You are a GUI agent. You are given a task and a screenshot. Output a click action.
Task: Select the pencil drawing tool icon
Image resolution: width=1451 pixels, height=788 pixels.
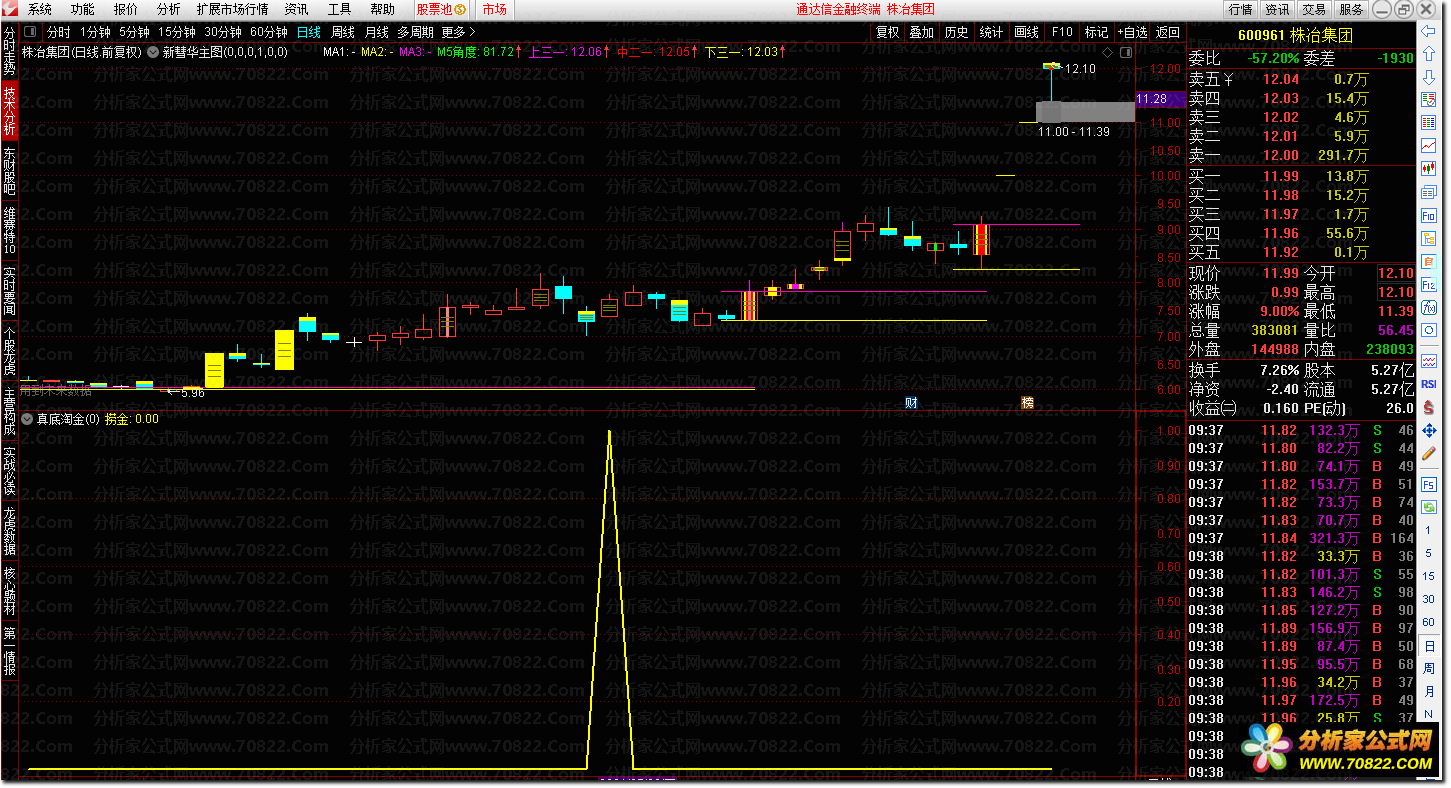pos(1429,453)
